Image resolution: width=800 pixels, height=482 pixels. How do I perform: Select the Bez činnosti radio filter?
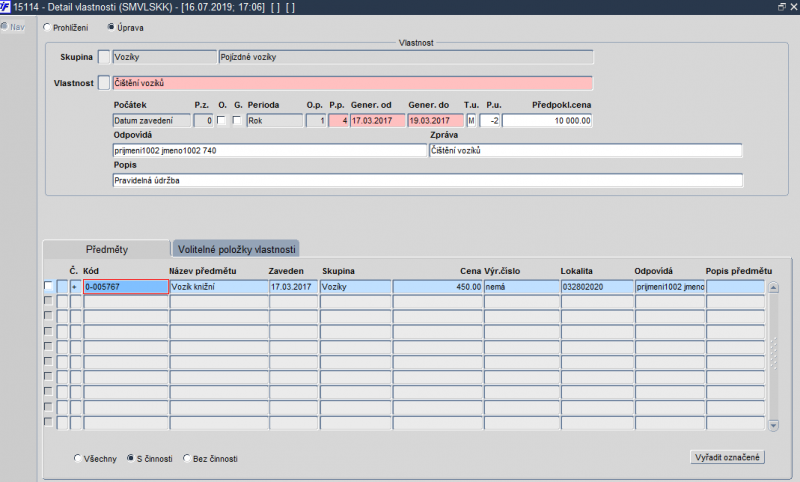coord(187,459)
